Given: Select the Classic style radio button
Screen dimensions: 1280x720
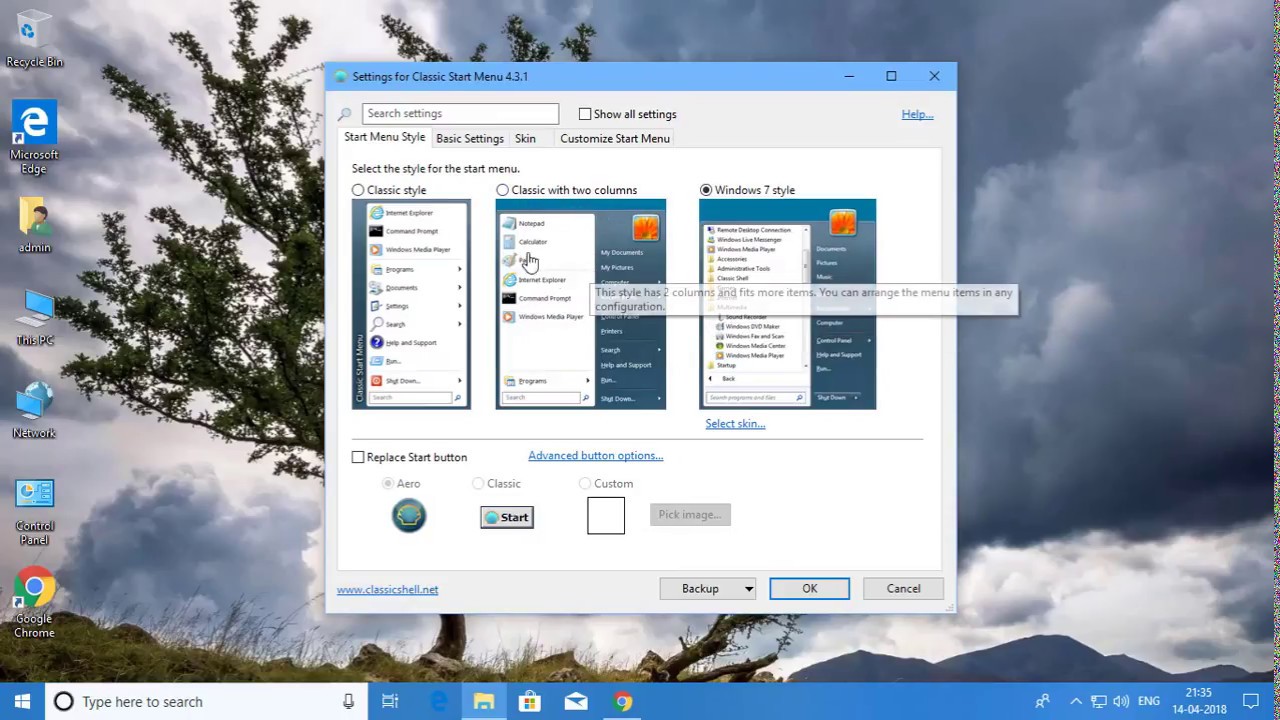Looking at the screenshot, I should coord(358,190).
